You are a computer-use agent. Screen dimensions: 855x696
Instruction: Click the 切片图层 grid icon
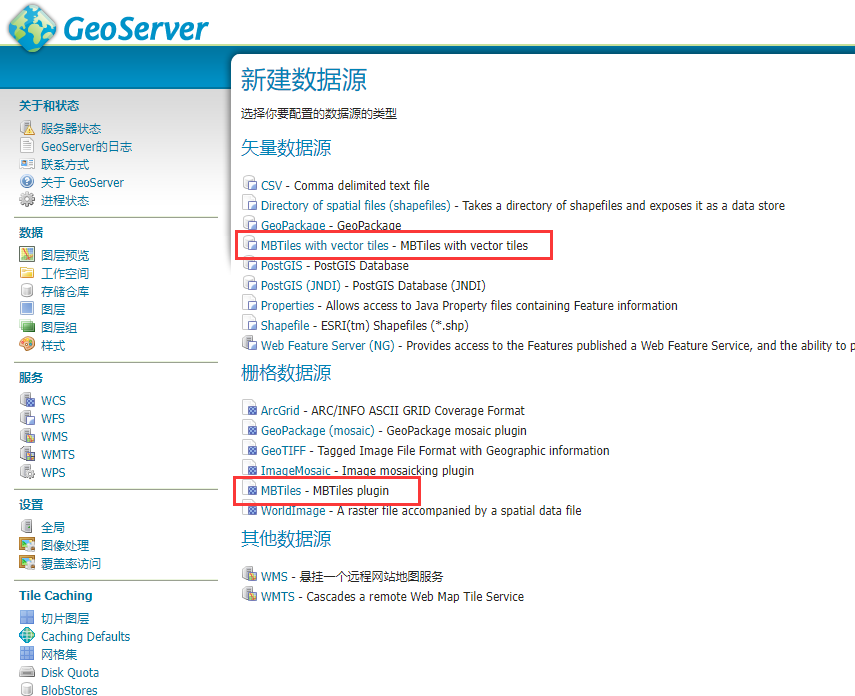pyautogui.click(x=27, y=618)
